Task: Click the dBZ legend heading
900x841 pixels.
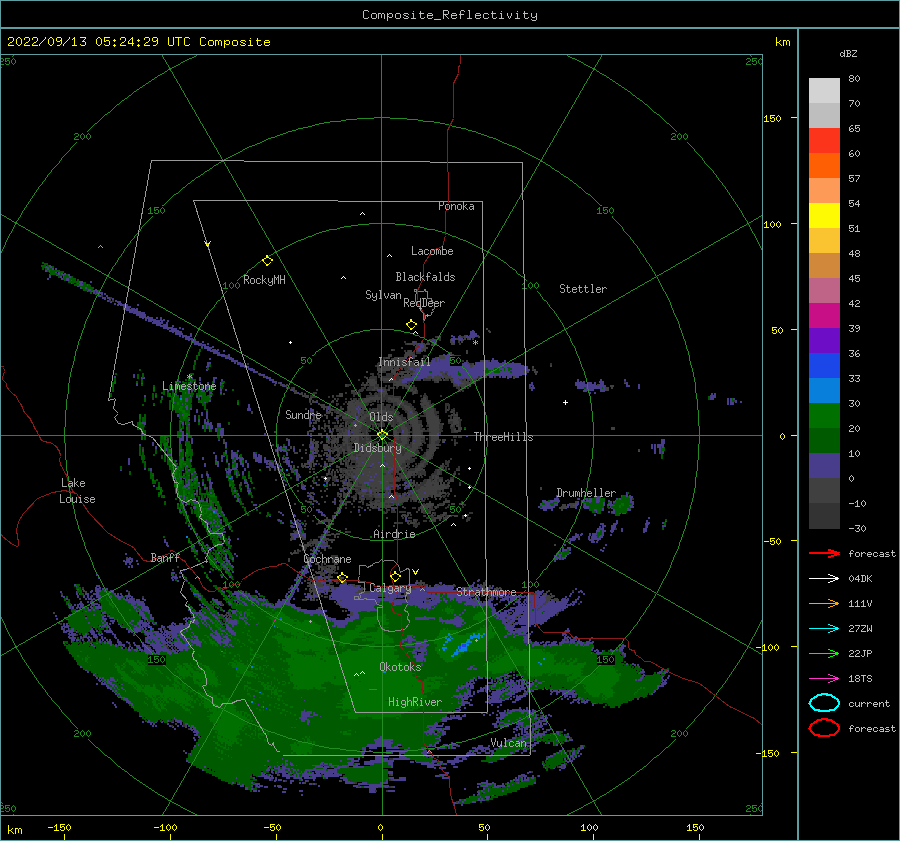Action: click(848, 53)
